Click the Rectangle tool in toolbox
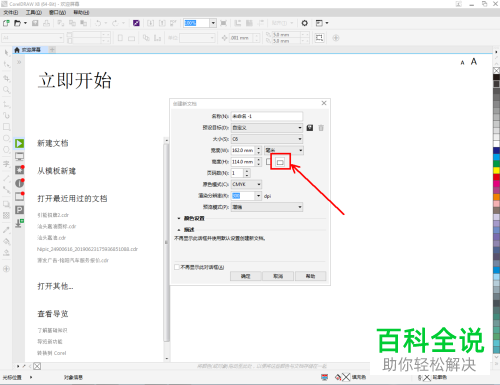This screenshot has height=385, width=500. 6,127
